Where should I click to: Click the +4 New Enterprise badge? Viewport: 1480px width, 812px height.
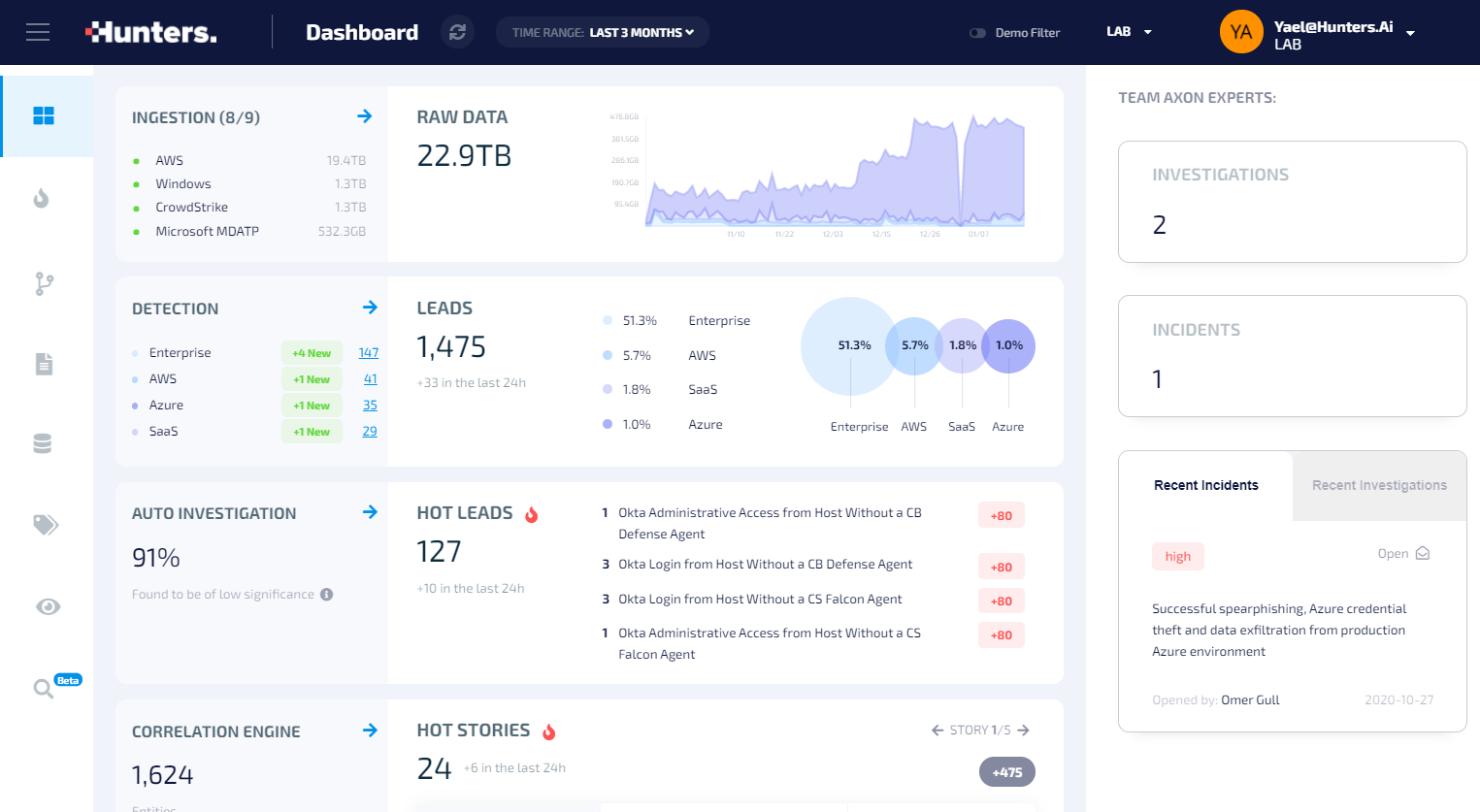pos(312,353)
